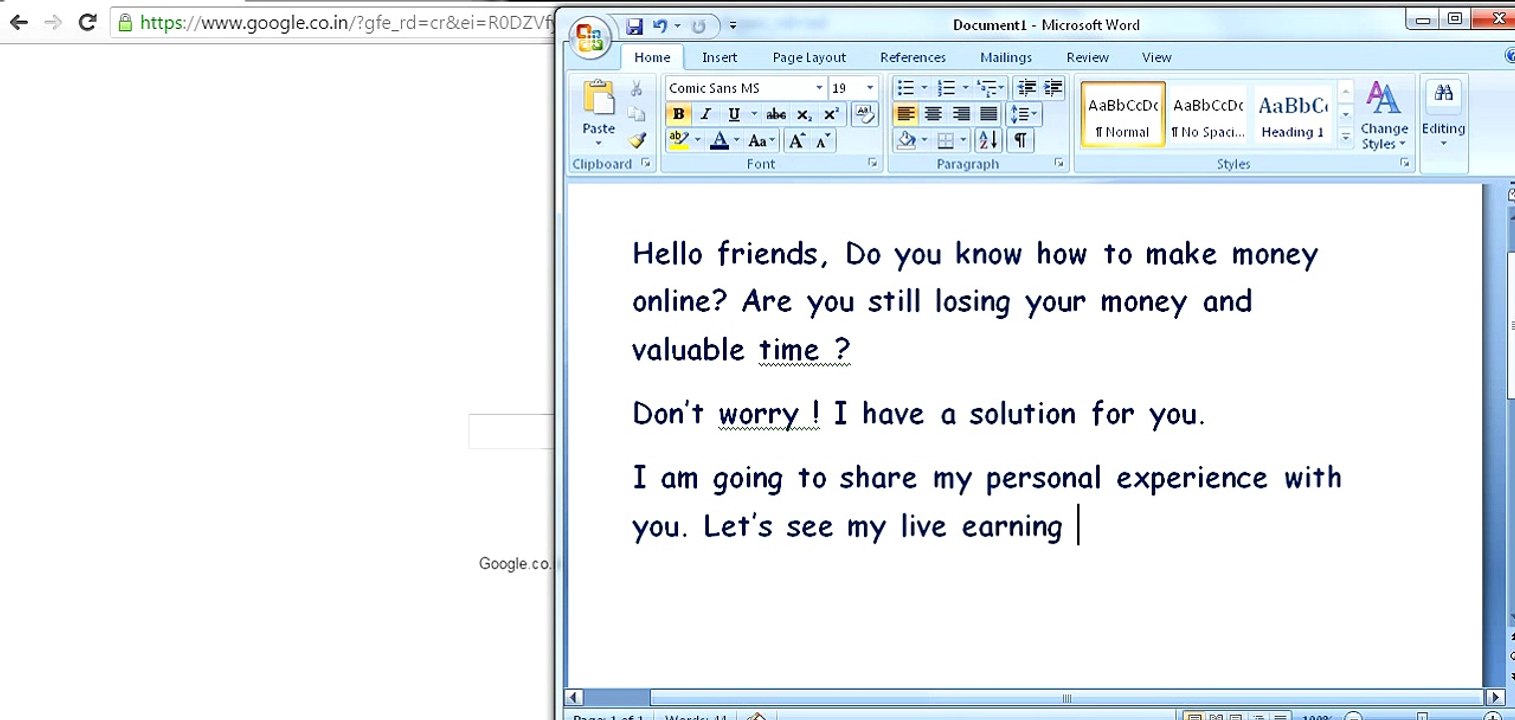
Task: Go to the View tab
Action: tap(1156, 57)
